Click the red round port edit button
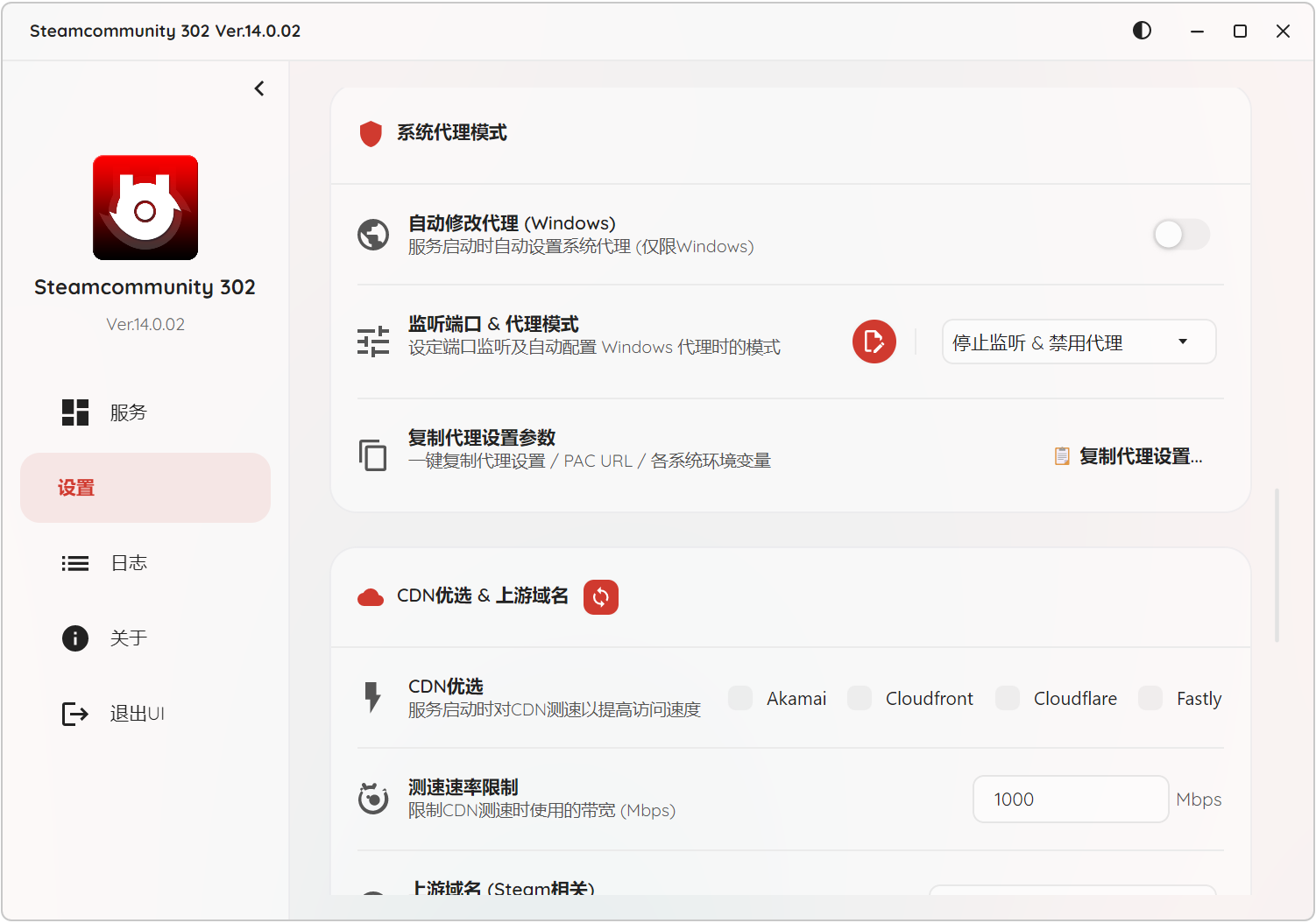Screen dimensions: 1316x923 coord(874,342)
